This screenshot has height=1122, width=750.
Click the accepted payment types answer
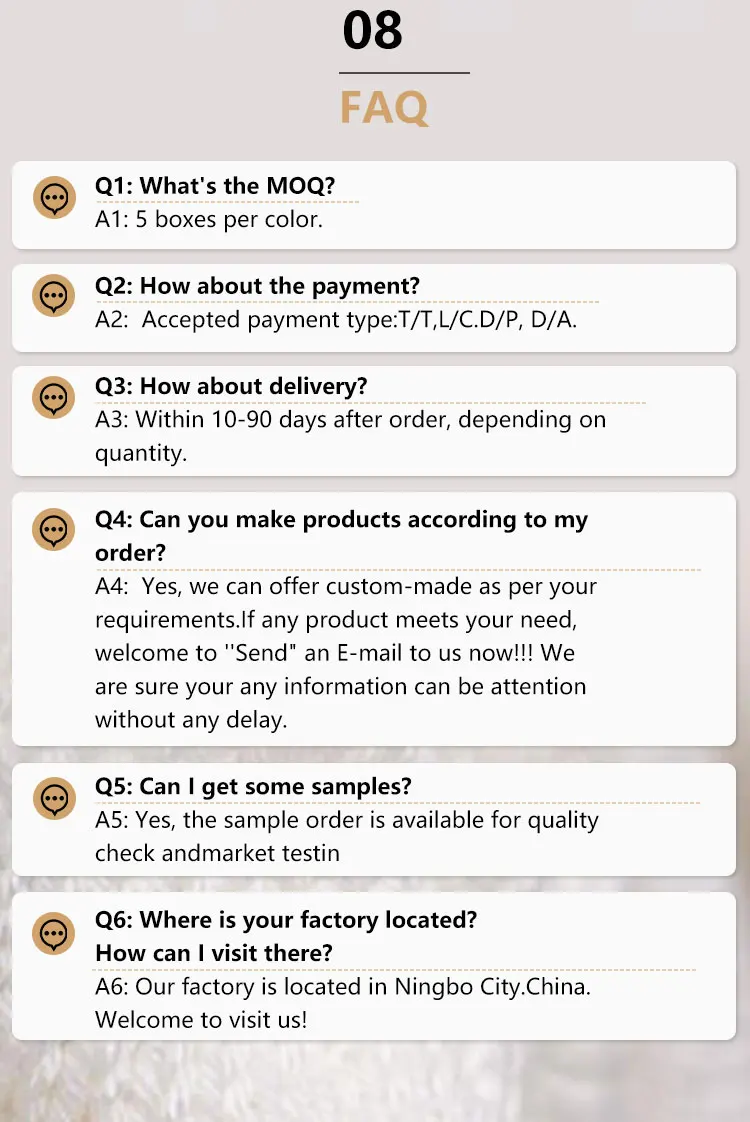click(x=336, y=319)
